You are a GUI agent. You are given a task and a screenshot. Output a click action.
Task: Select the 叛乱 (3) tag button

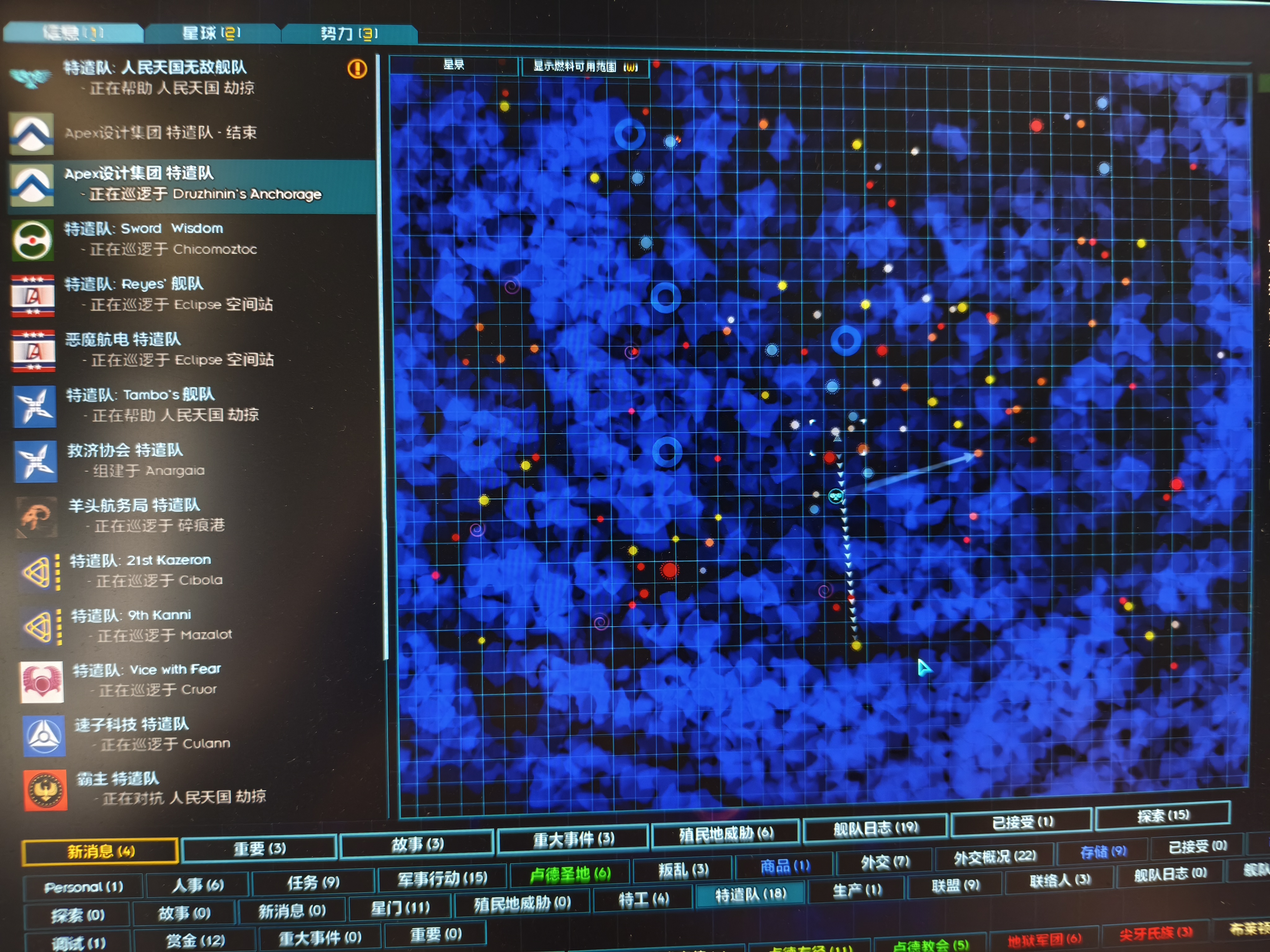pyautogui.click(x=683, y=870)
